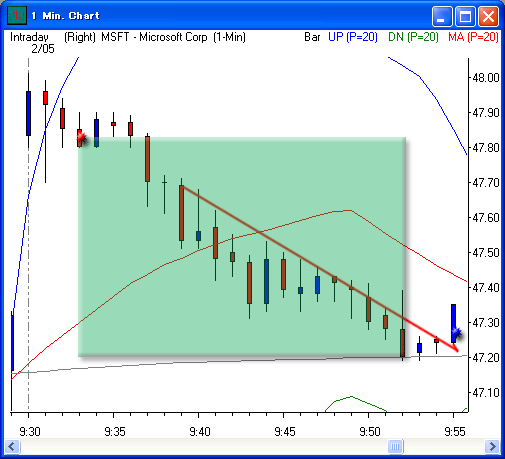Click the 9:40 time axis label
The image size is (505, 459).
click(200, 432)
